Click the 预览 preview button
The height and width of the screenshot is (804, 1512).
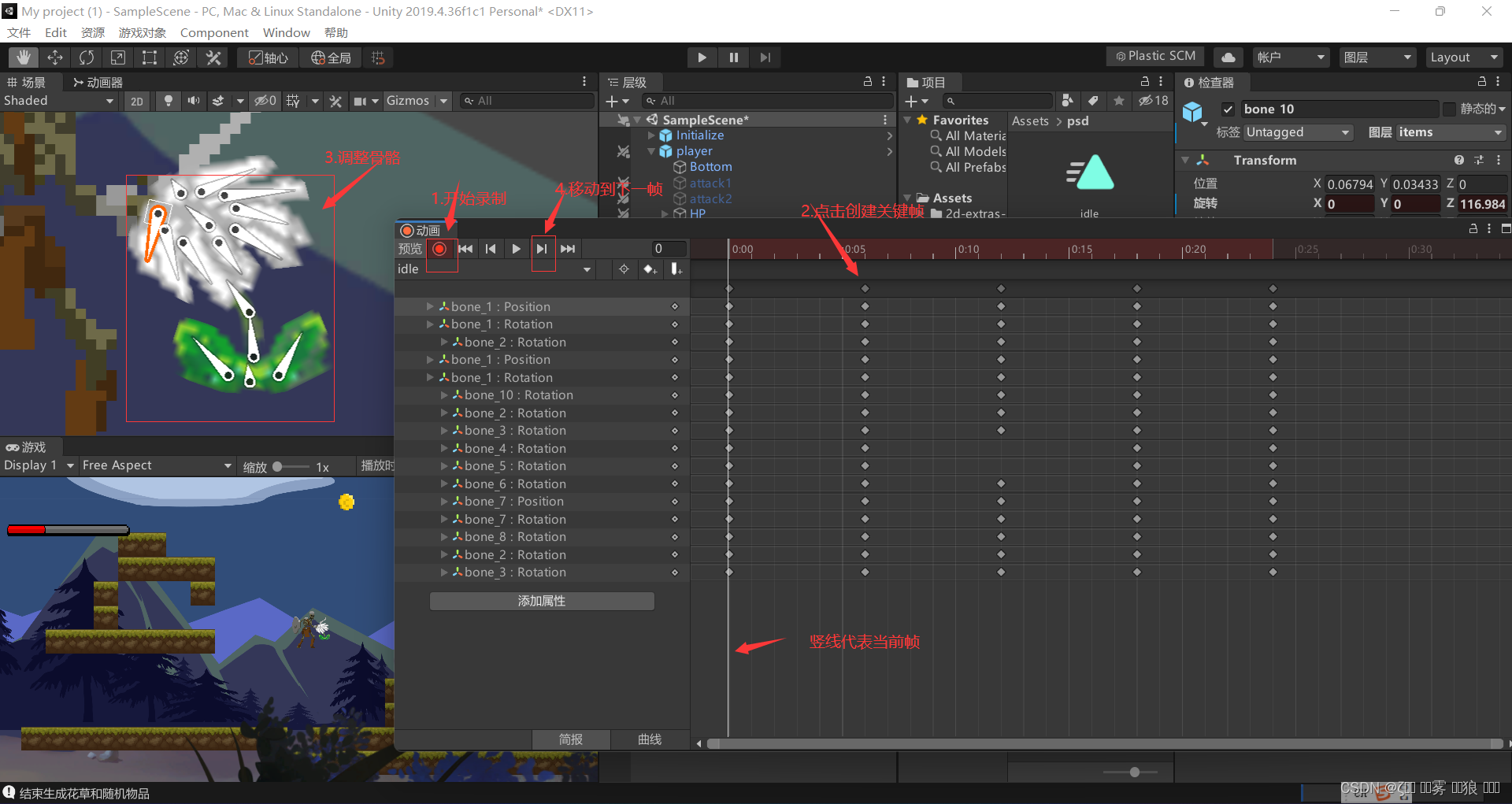pos(409,249)
